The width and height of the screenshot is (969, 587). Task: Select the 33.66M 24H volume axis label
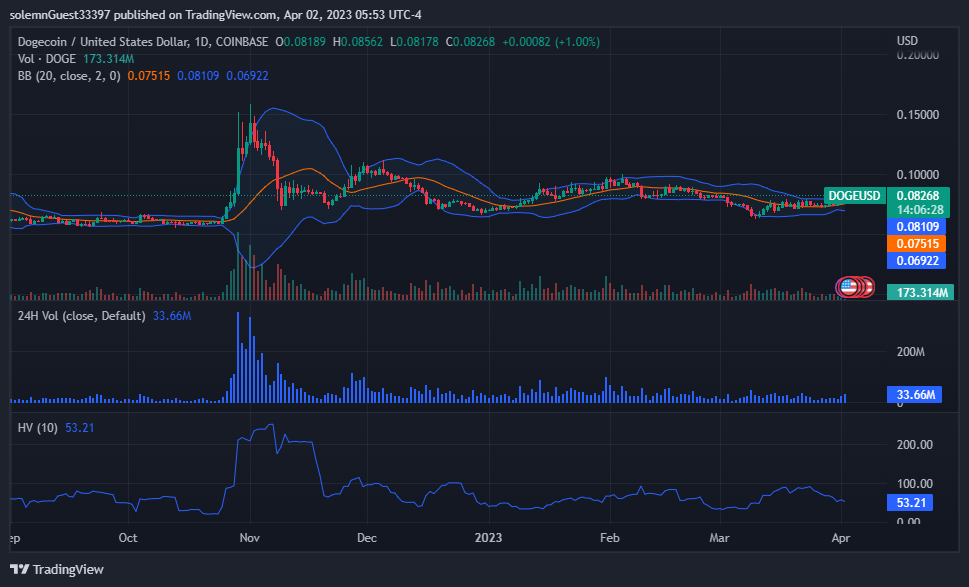[915, 395]
